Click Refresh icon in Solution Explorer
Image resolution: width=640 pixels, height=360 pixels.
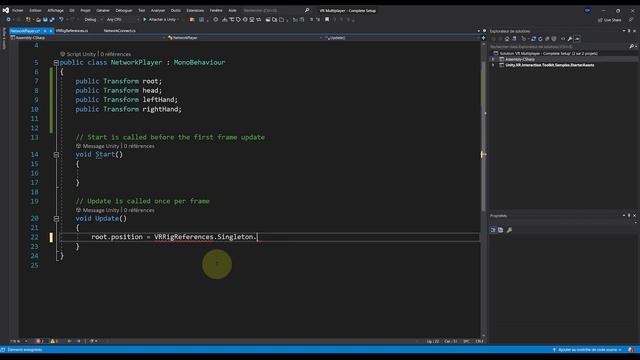540,39
